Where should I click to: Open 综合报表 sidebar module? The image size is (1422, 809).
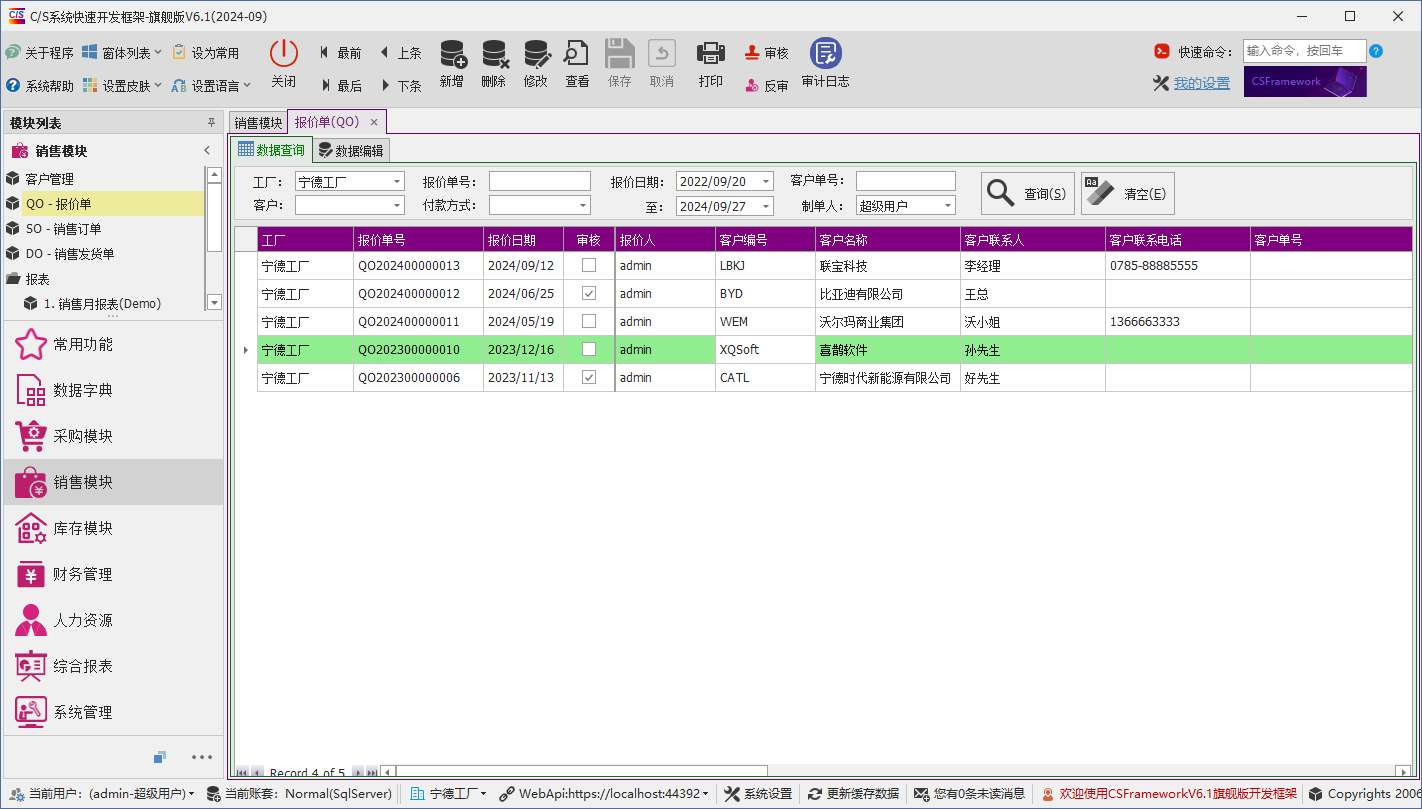click(x=113, y=666)
